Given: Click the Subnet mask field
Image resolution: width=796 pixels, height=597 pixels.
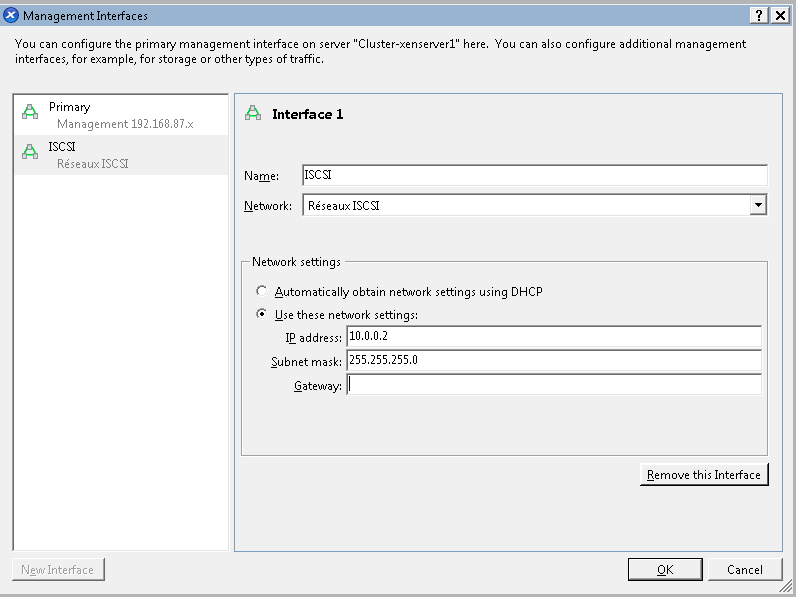Looking at the screenshot, I should (553, 360).
